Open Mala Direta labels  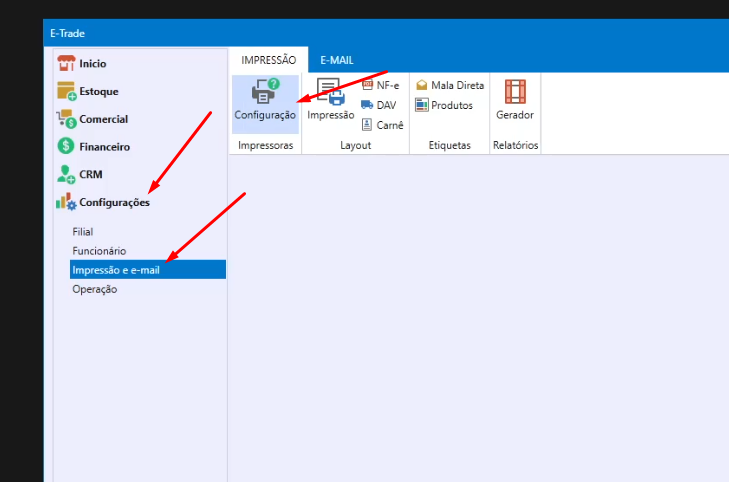tap(450, 86)
